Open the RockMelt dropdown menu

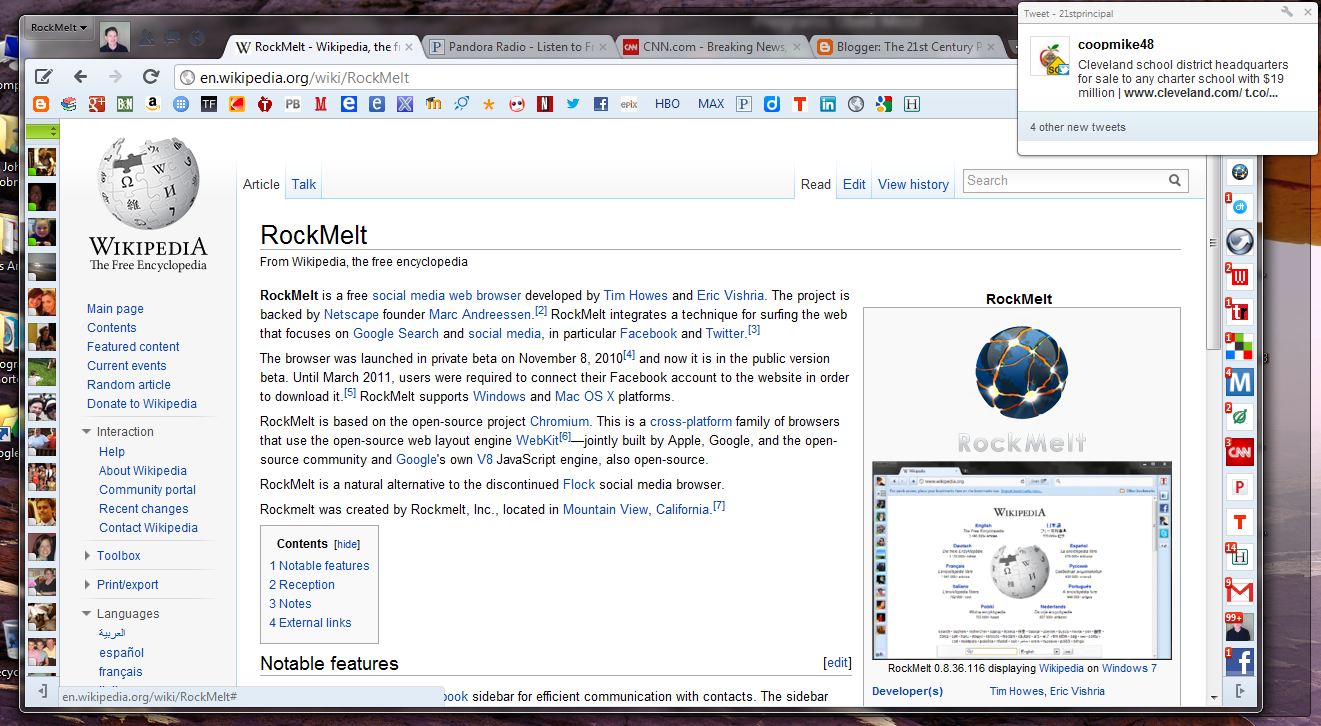click(x=58, y=27)
